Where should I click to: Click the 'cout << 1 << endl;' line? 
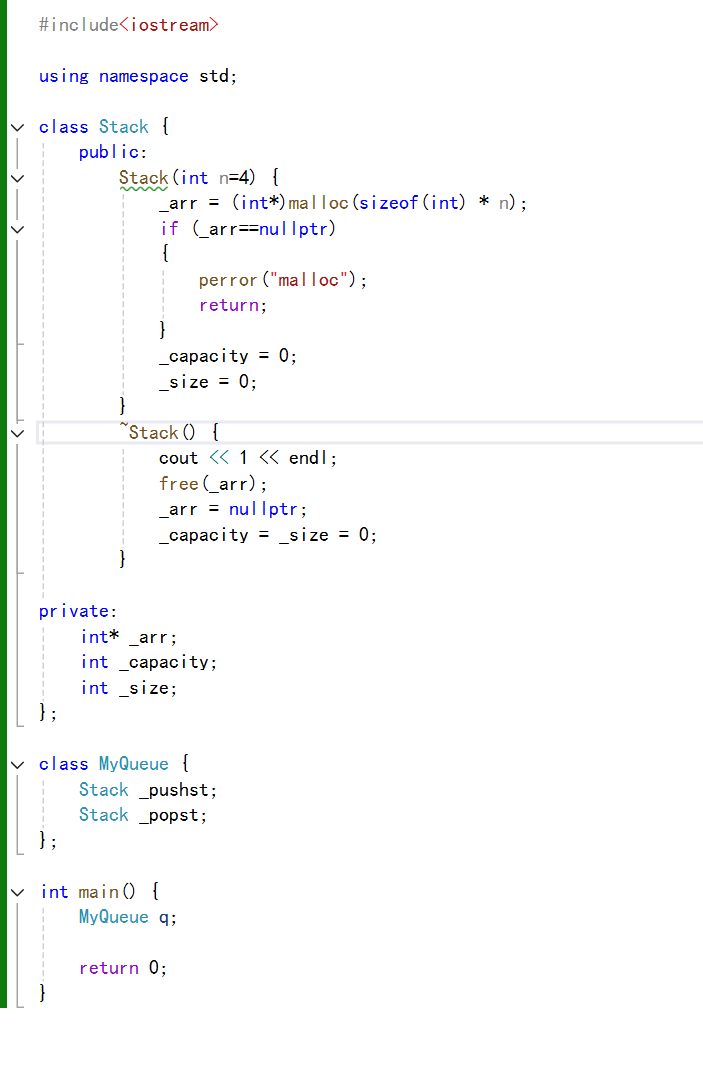[248, 458]
